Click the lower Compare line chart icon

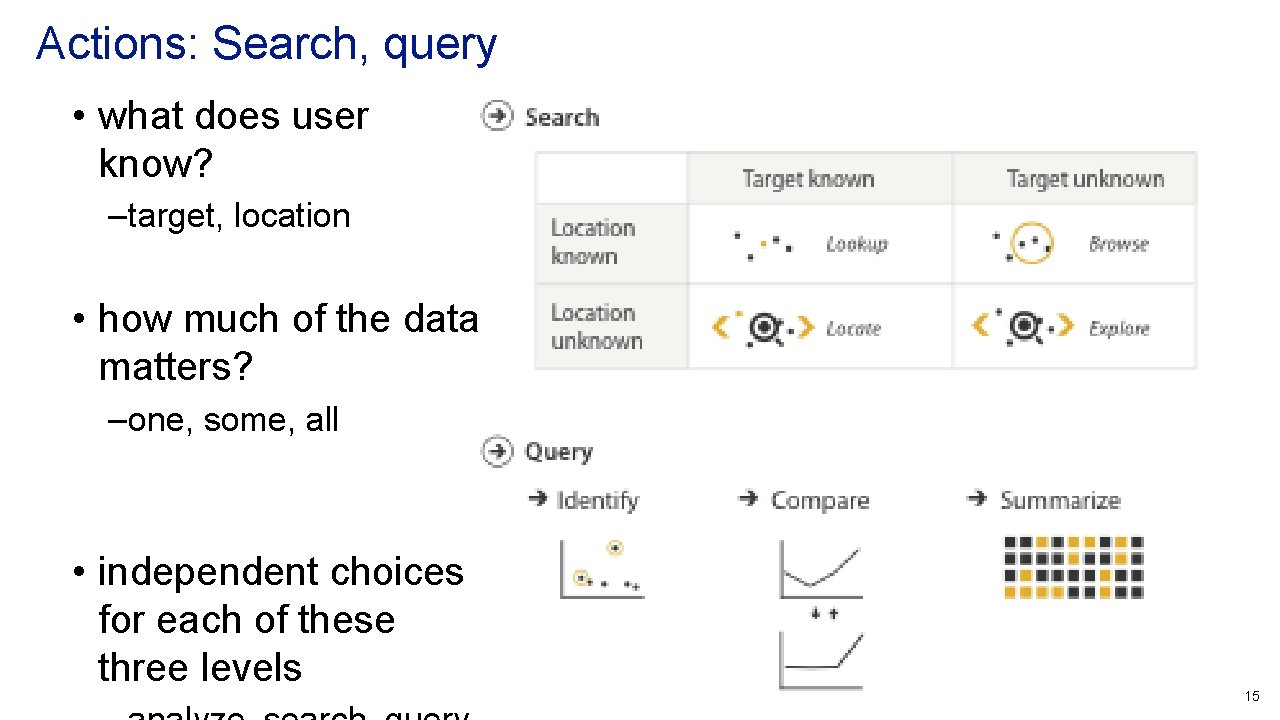click(x=820, y=660)
